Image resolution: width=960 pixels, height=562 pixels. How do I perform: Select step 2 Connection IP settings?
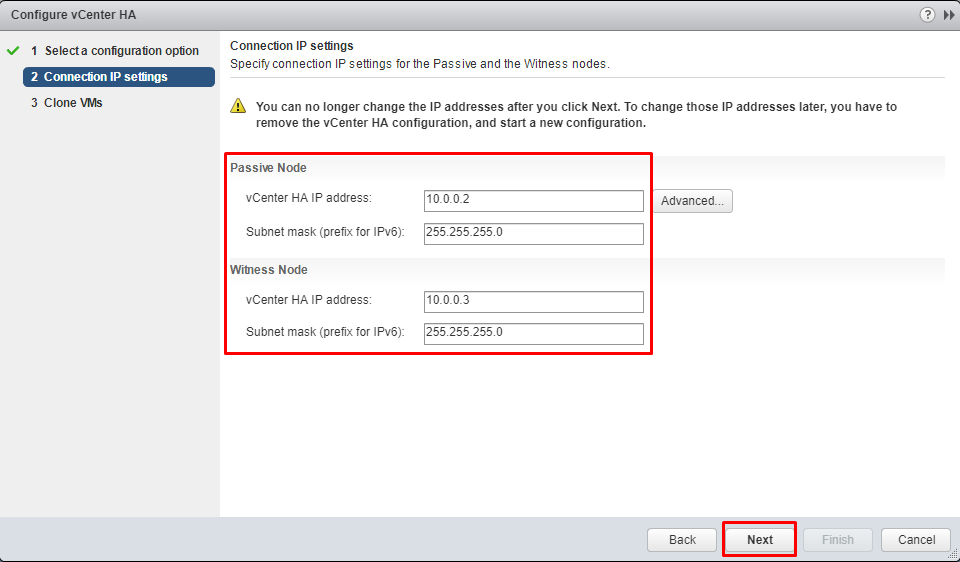[119, 77]
